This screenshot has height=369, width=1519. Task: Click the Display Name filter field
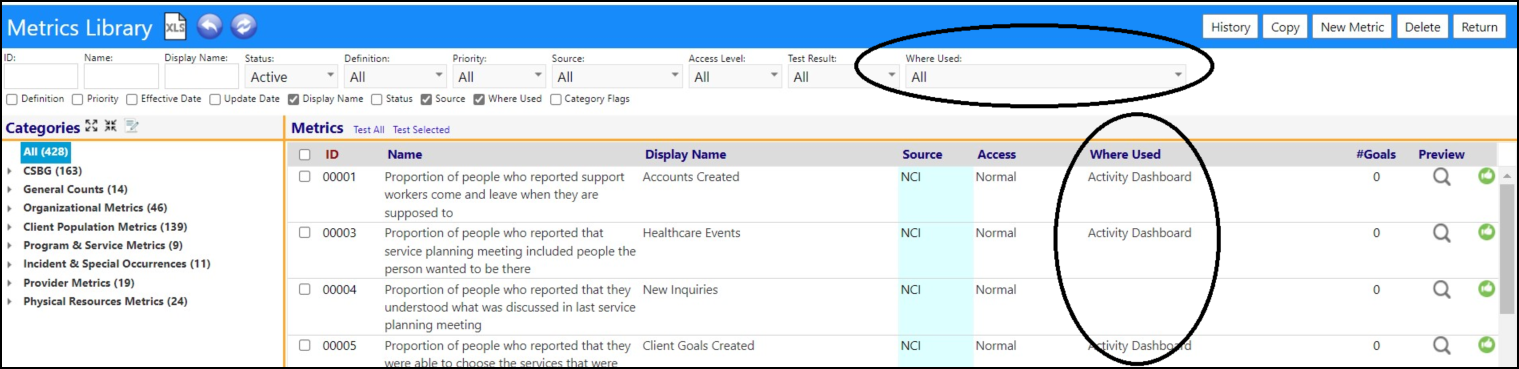click(x=202, y=77)
